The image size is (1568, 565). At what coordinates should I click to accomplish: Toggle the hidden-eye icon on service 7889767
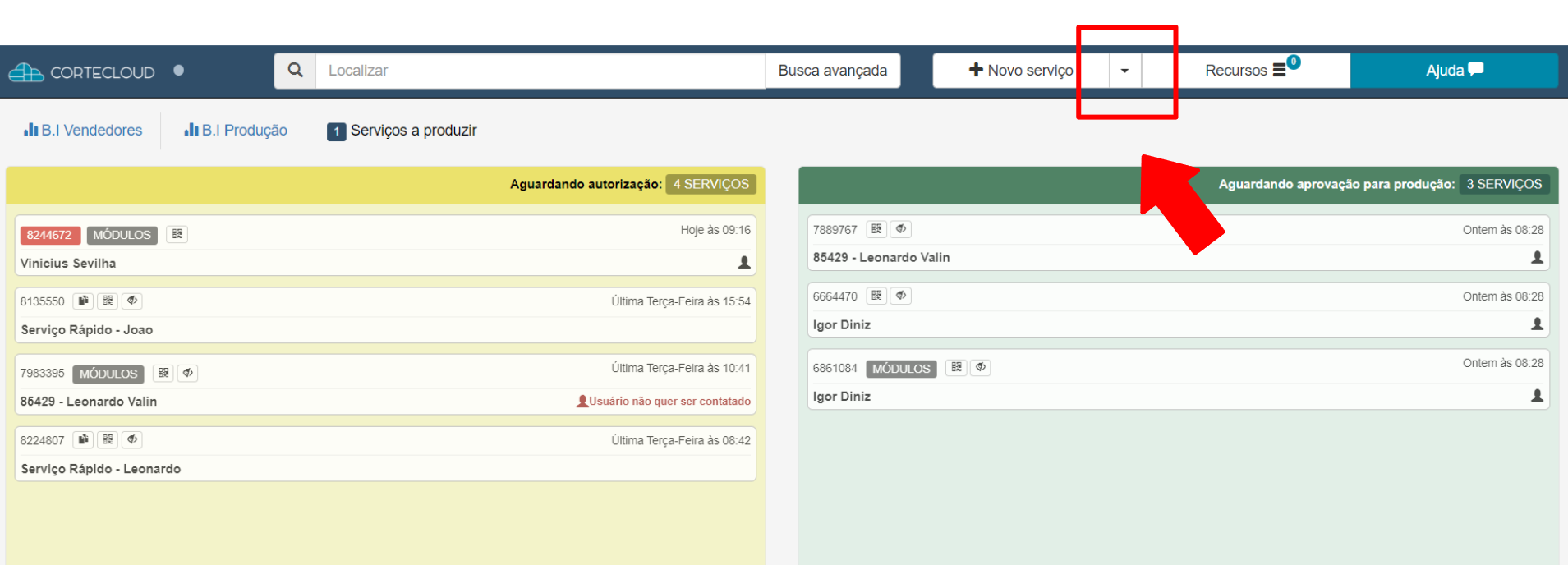pyautogui.click(x=901, y=229)
